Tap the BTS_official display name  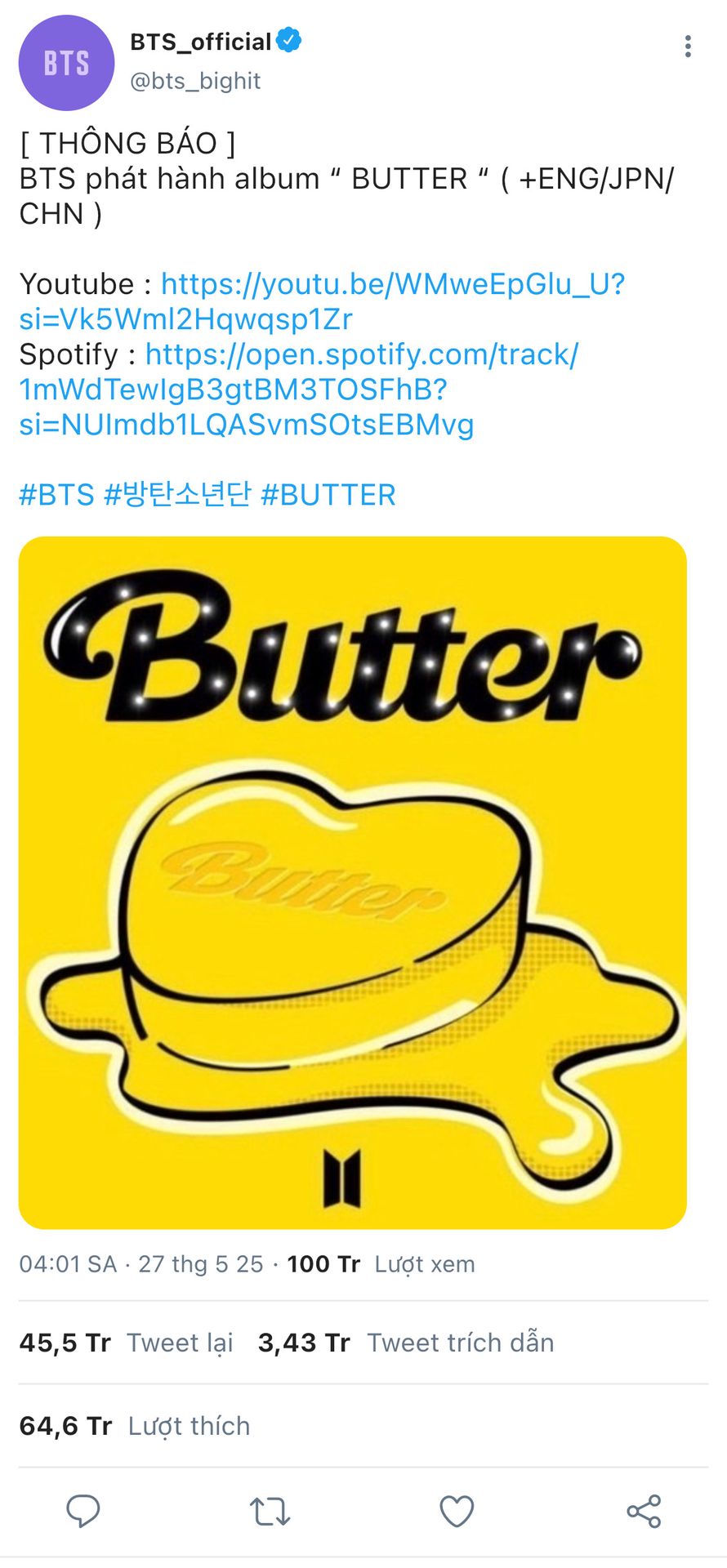pos(200,42)
